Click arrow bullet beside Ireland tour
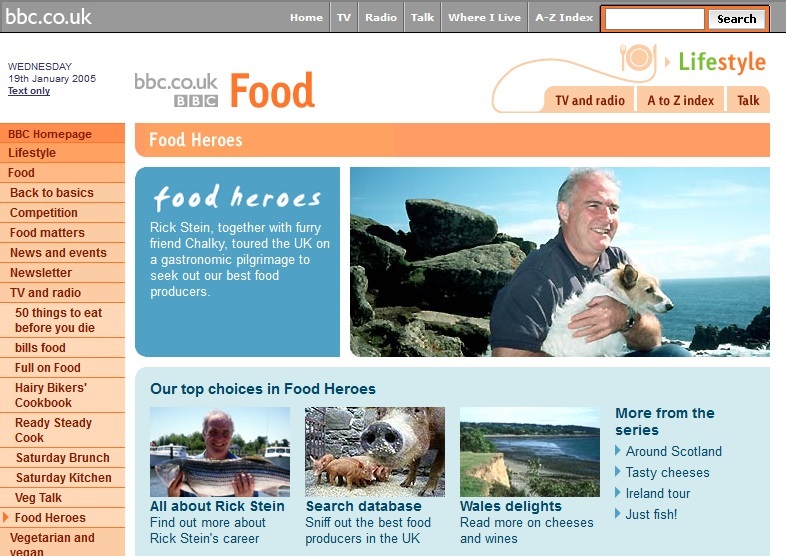Viewport: 786px width, 556px height. tap(618, 493)
